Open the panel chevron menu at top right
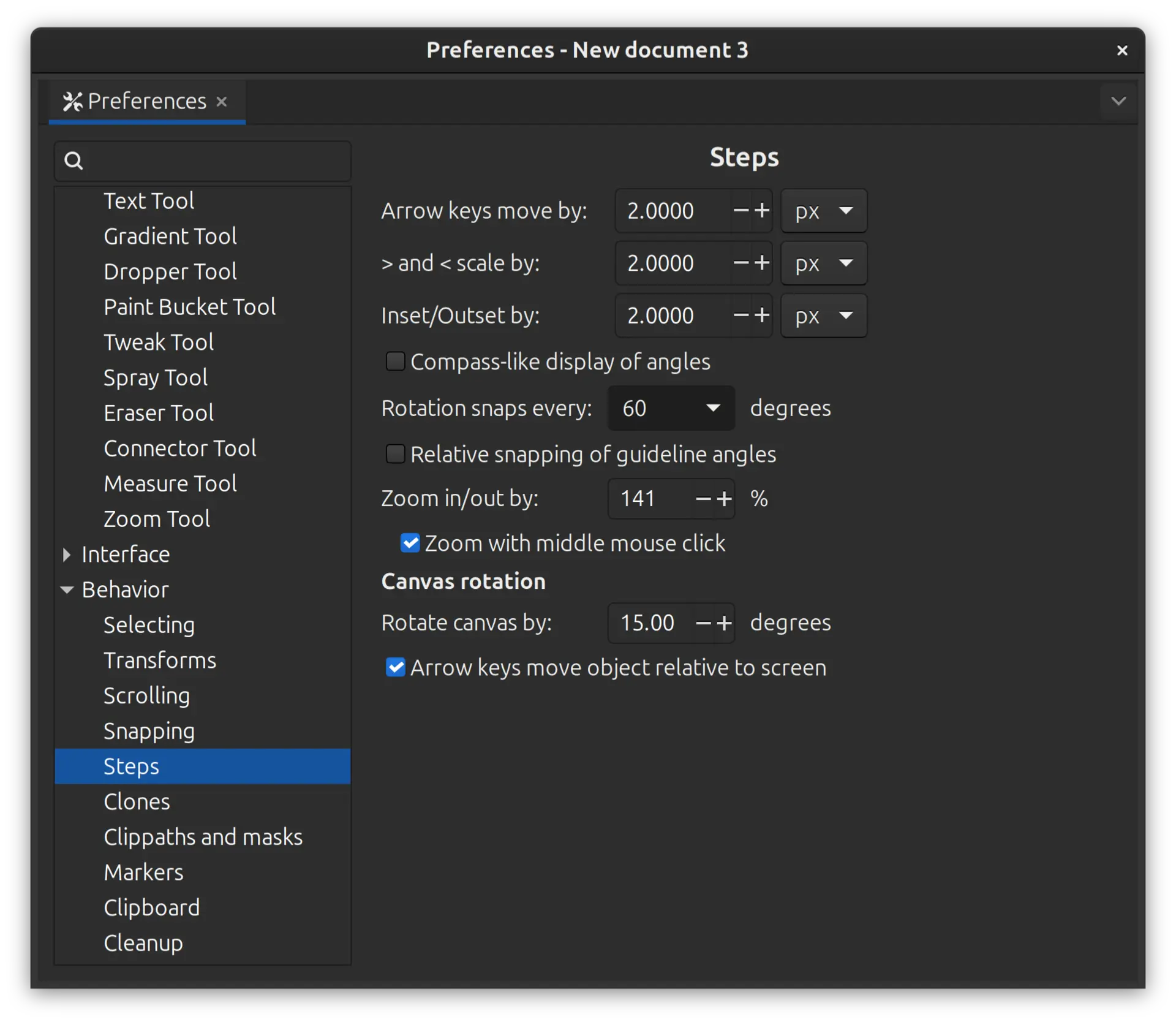The image size is (1176, 1022). tap(1118, 101)
